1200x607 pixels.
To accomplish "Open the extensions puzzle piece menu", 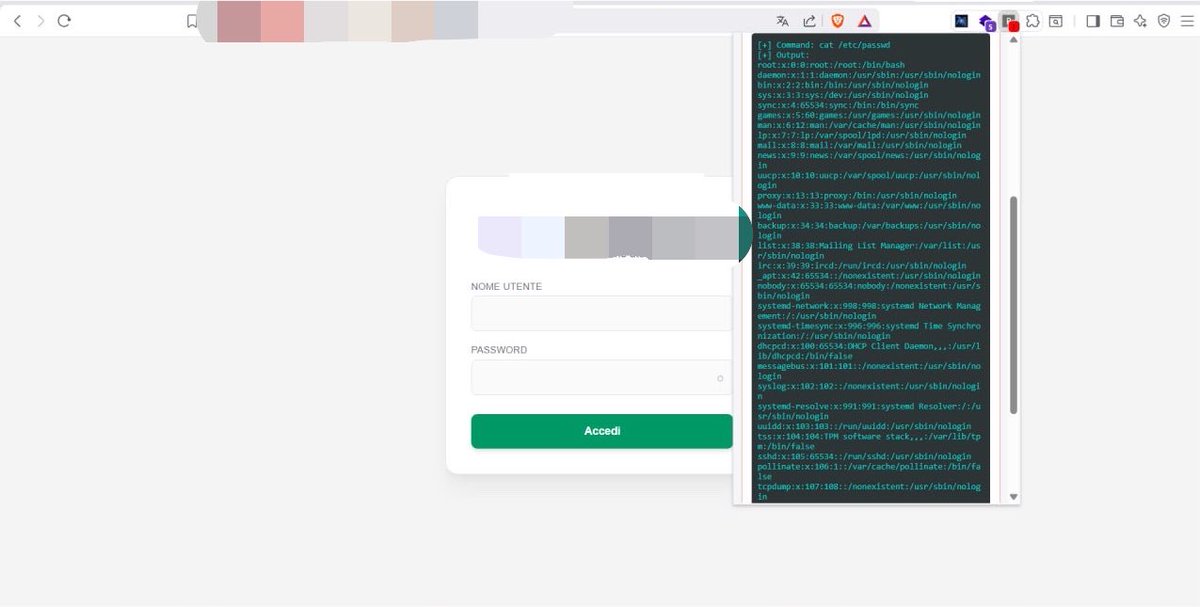I will (x=1033, y=20).
